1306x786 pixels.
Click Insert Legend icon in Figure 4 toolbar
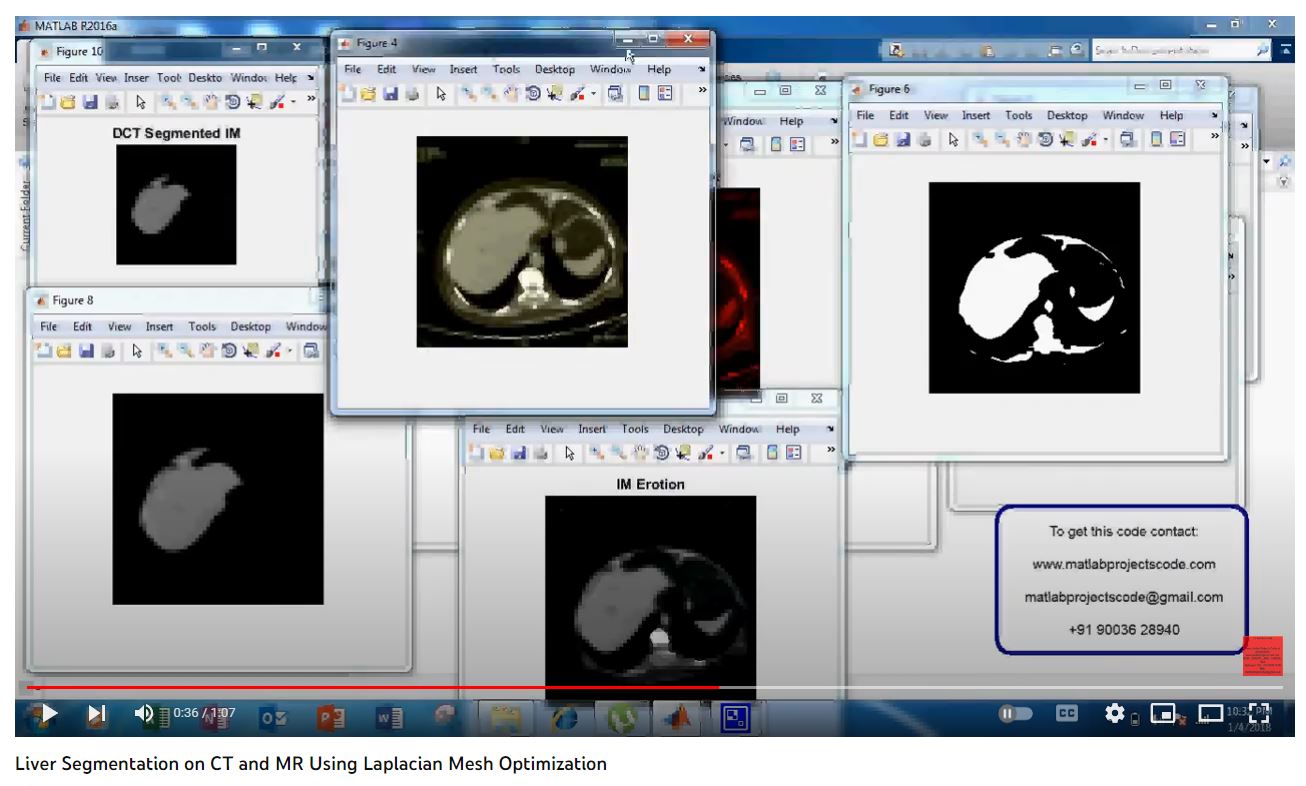664,93
